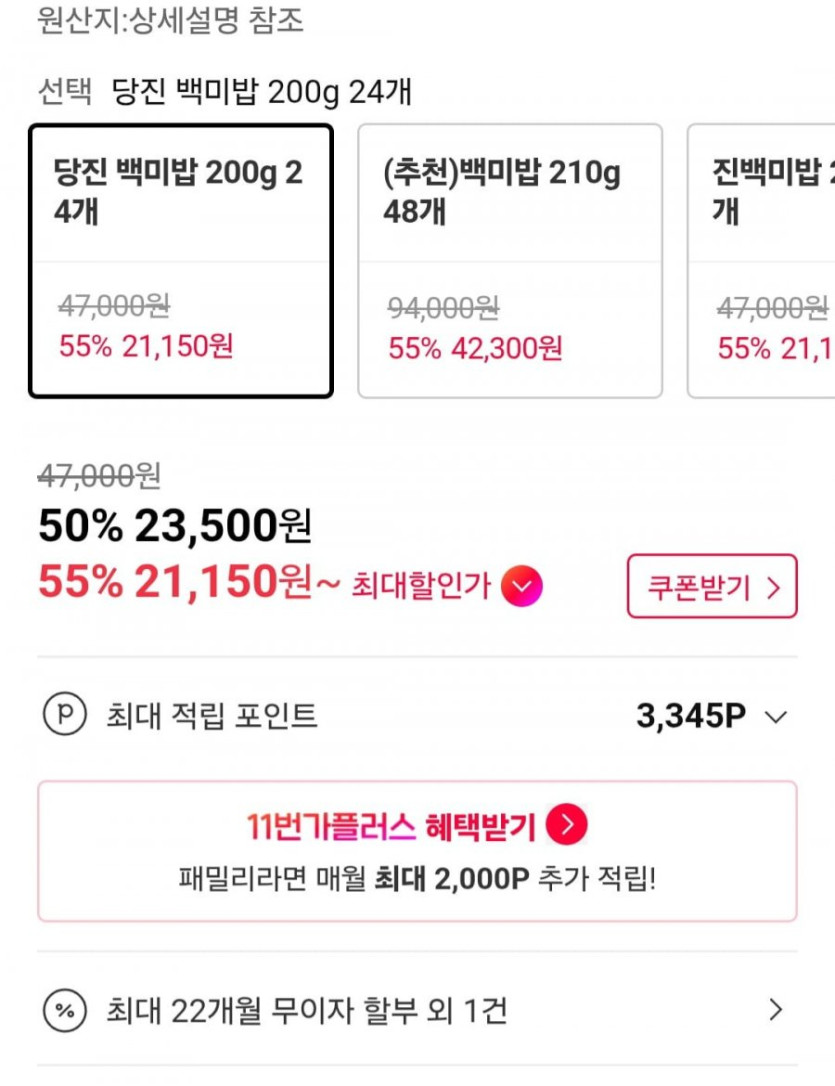
Task: Choose the (추천)백미밥 210g 48개 option card
Action: tap(510, 261)
